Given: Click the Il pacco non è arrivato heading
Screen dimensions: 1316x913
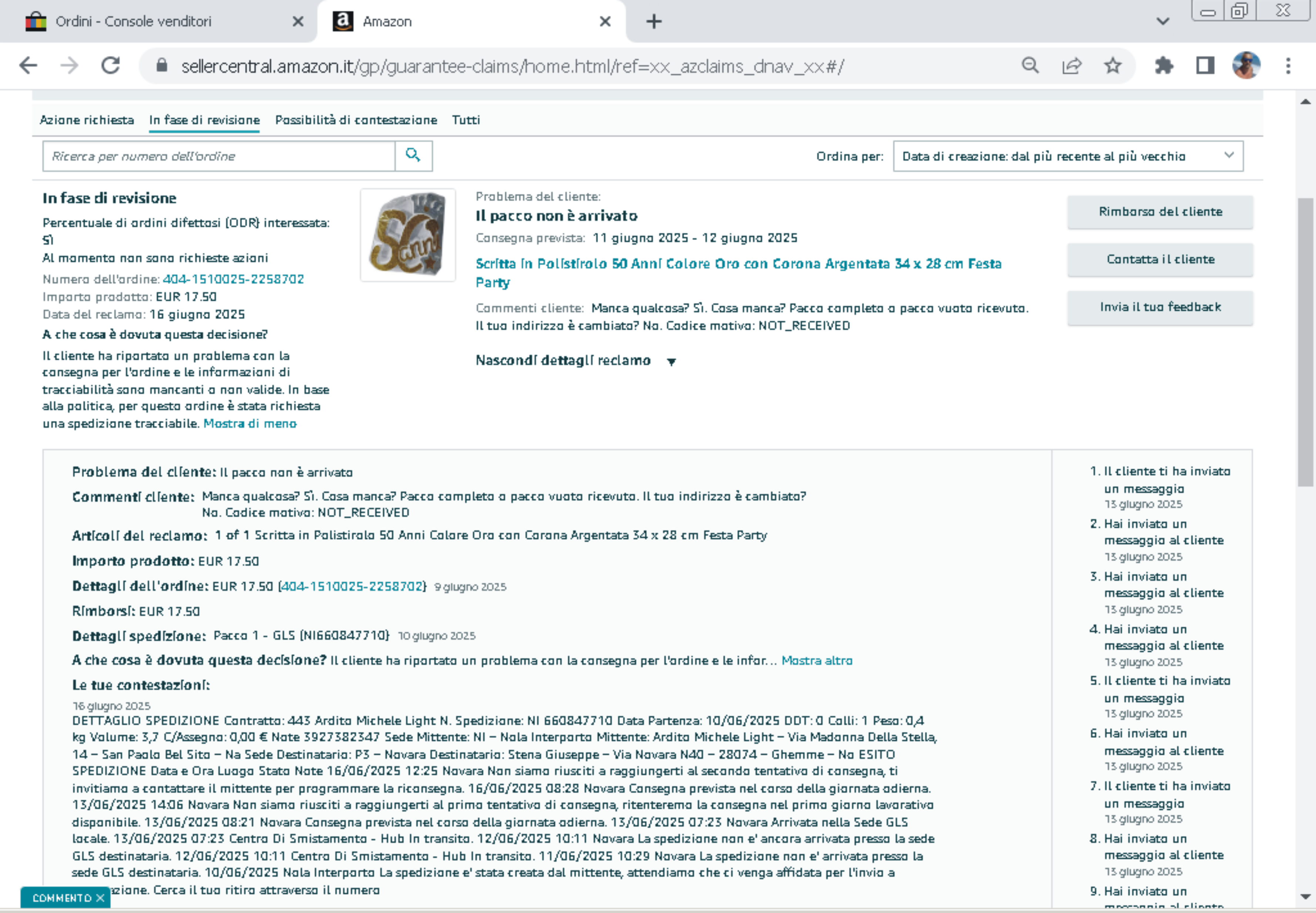Looking at the screenshot, I should click(x=556, y=216).
